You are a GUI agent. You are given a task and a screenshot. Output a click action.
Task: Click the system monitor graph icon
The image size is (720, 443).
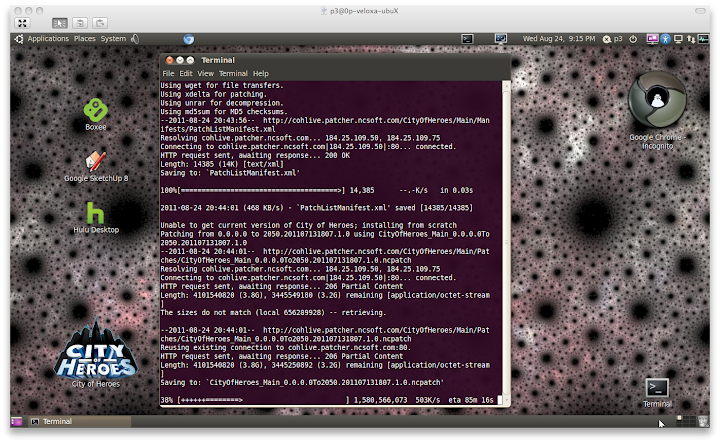(703, 39)
